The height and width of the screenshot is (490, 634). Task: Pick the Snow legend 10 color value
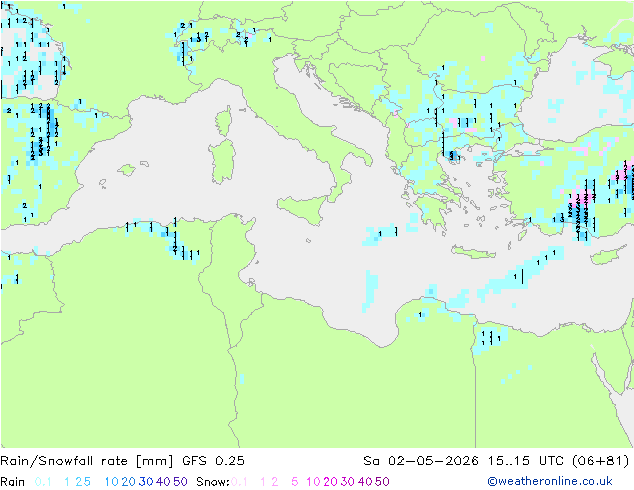click(x=313, y=482)
